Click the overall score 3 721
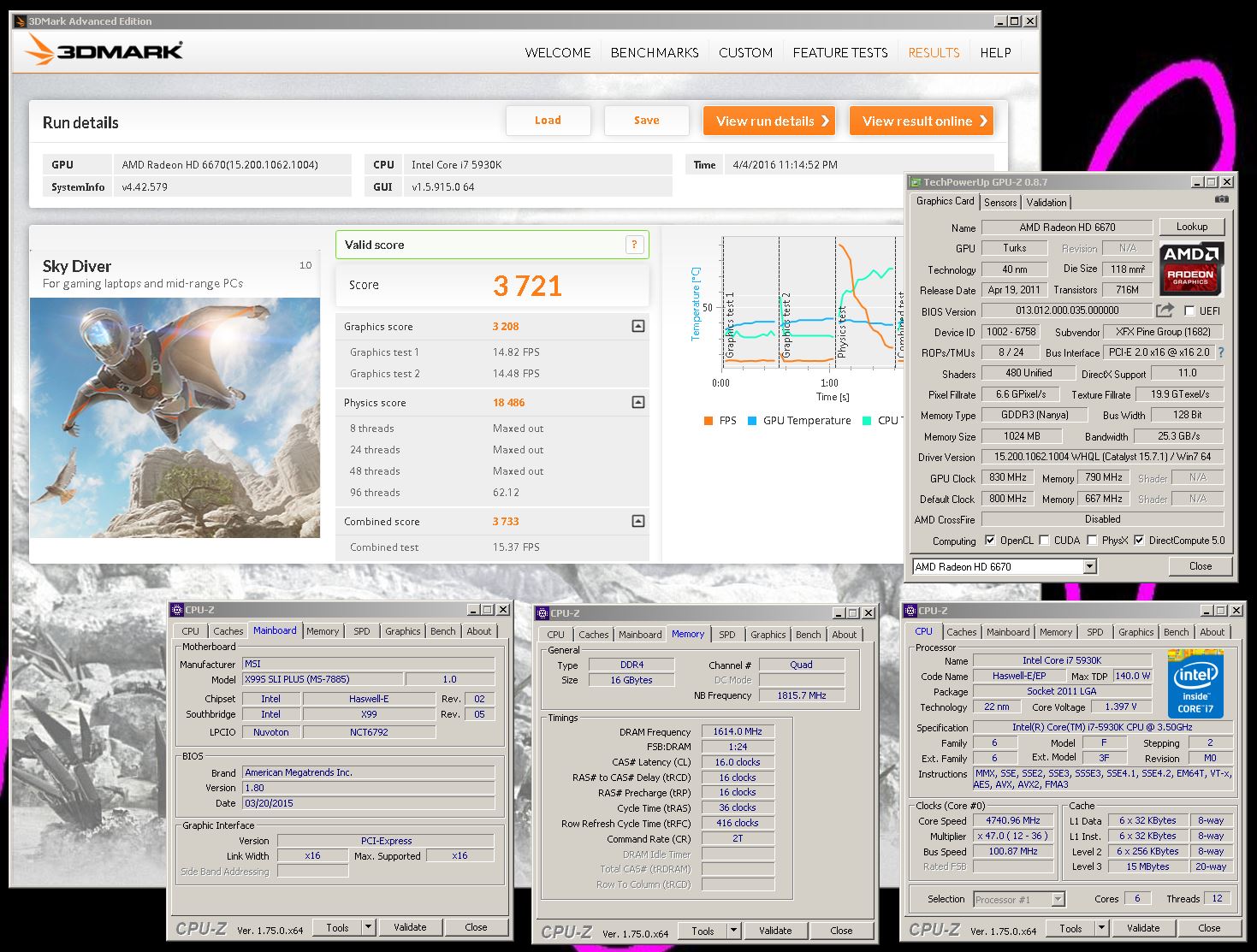This screenshot has height=952, width=1257. (527, 285)
